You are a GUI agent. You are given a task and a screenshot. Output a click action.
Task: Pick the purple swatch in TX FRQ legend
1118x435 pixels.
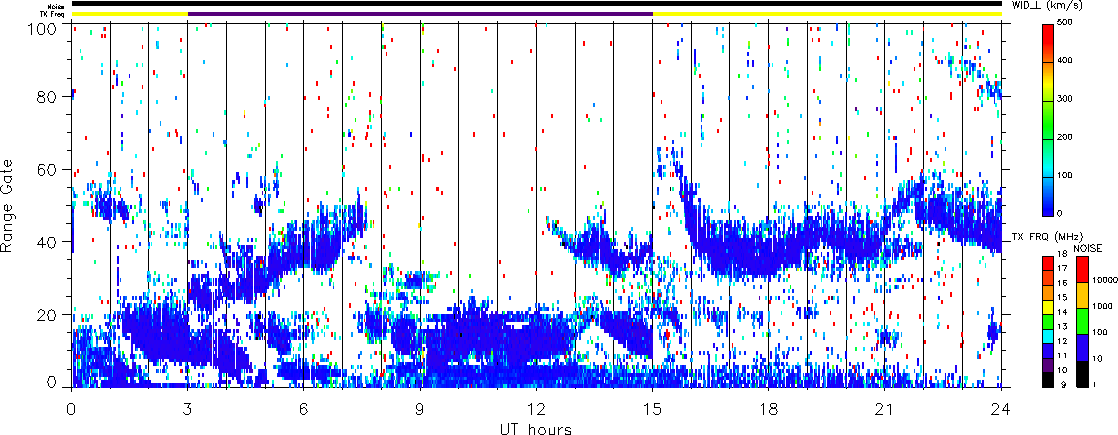(x=1048, y=365)
